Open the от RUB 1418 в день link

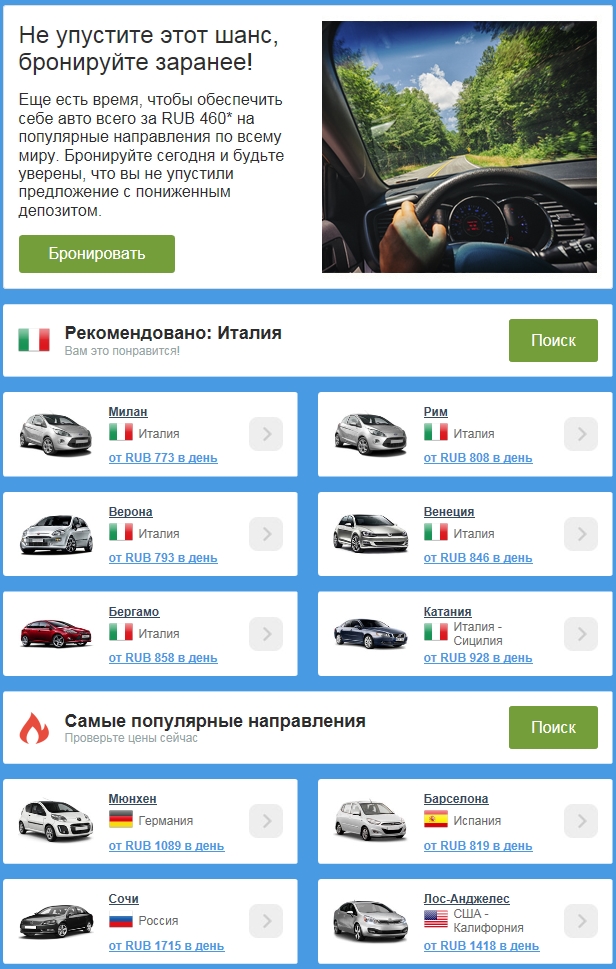[x=481, y=946]
